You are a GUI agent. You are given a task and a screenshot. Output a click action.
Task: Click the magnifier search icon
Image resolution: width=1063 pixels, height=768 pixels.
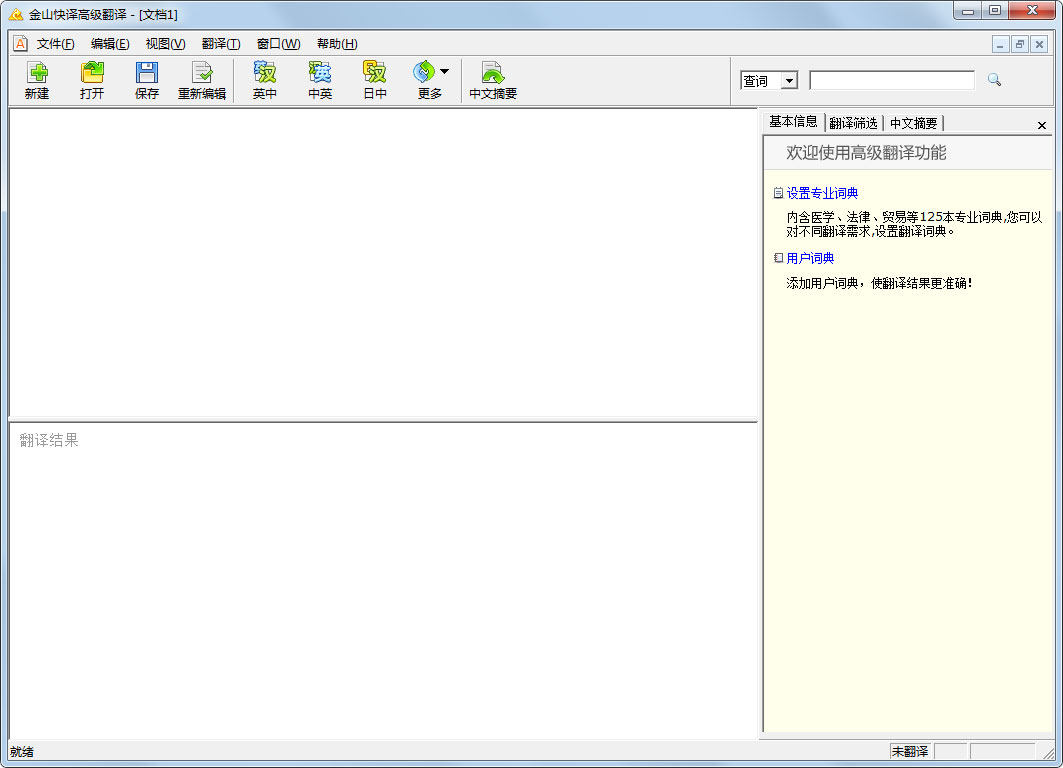coord(994,80)
